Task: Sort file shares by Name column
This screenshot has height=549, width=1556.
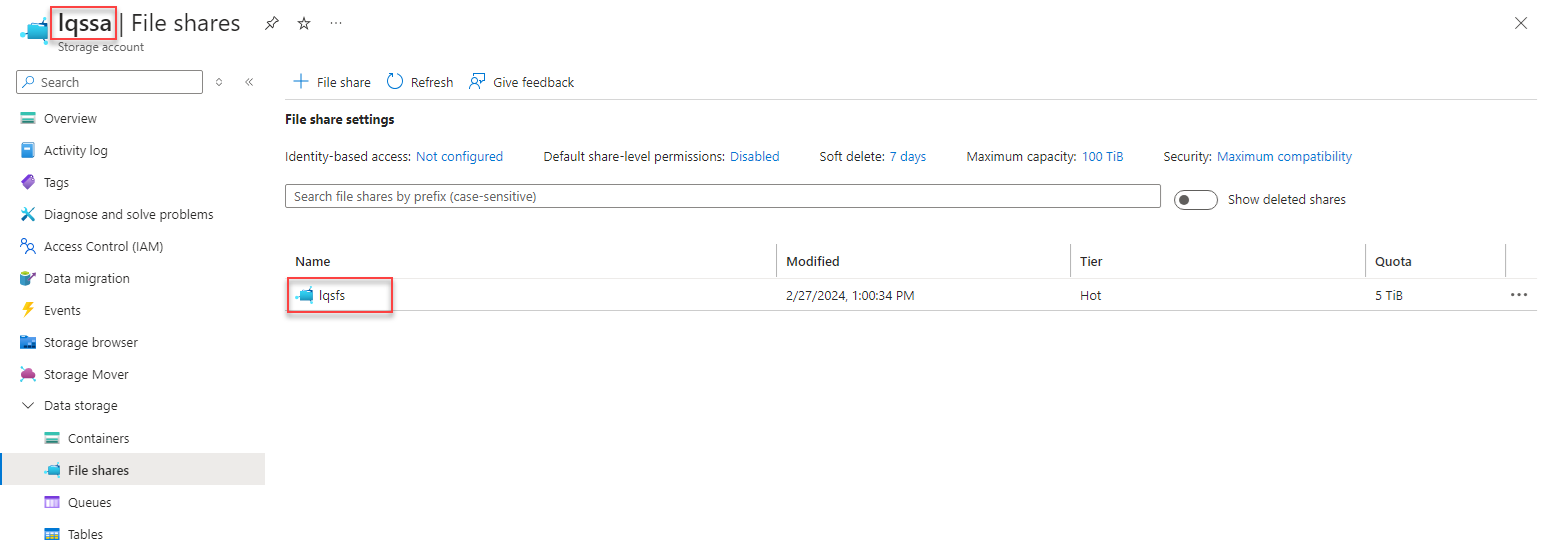Action: [313, 261]
